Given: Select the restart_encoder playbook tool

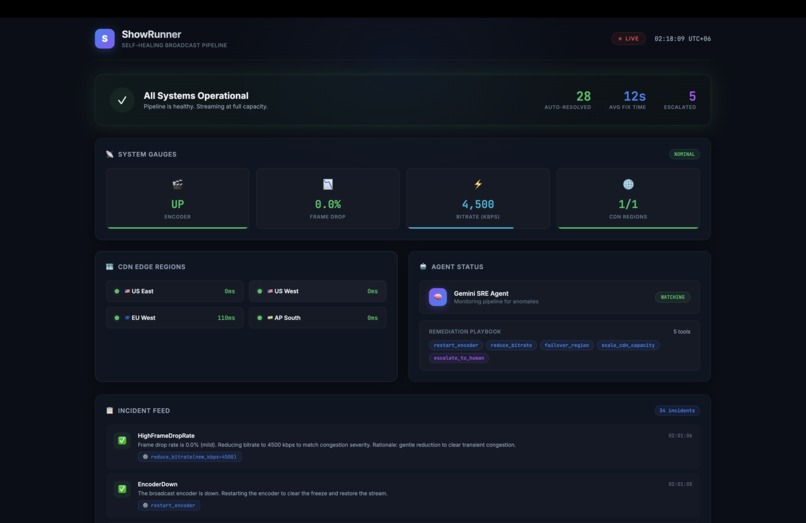Looking at the screenshot, I should click(456, 345).
